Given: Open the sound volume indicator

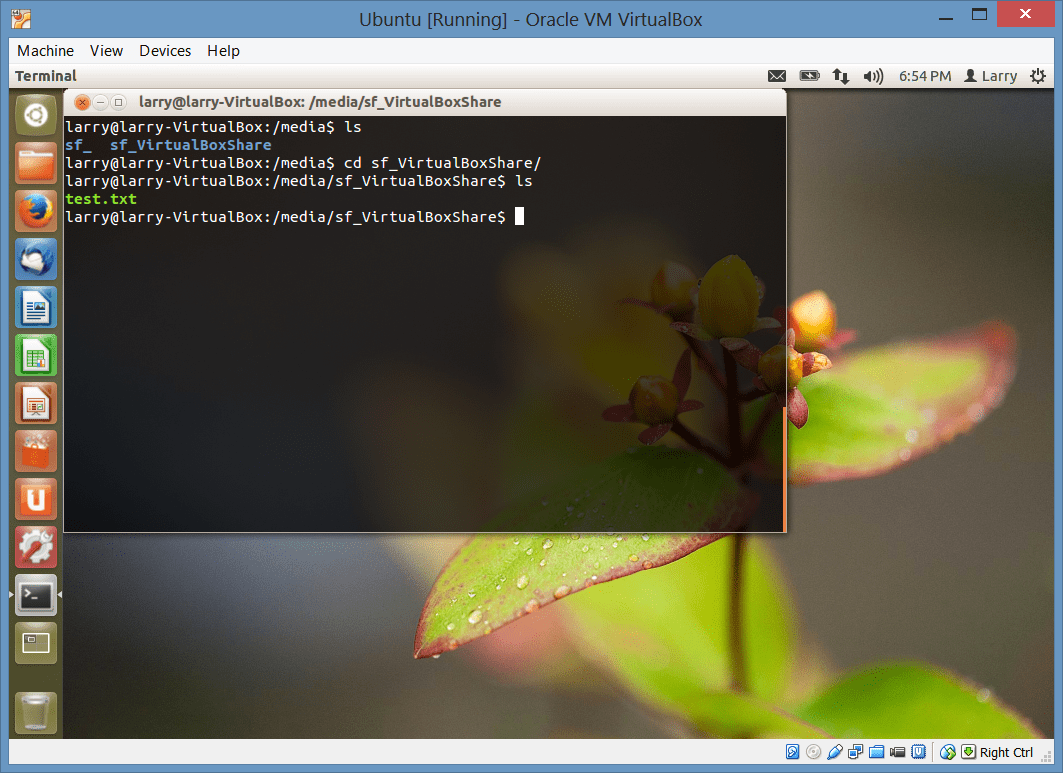Looking at the screenshot, I should click(x=873, y=76).
